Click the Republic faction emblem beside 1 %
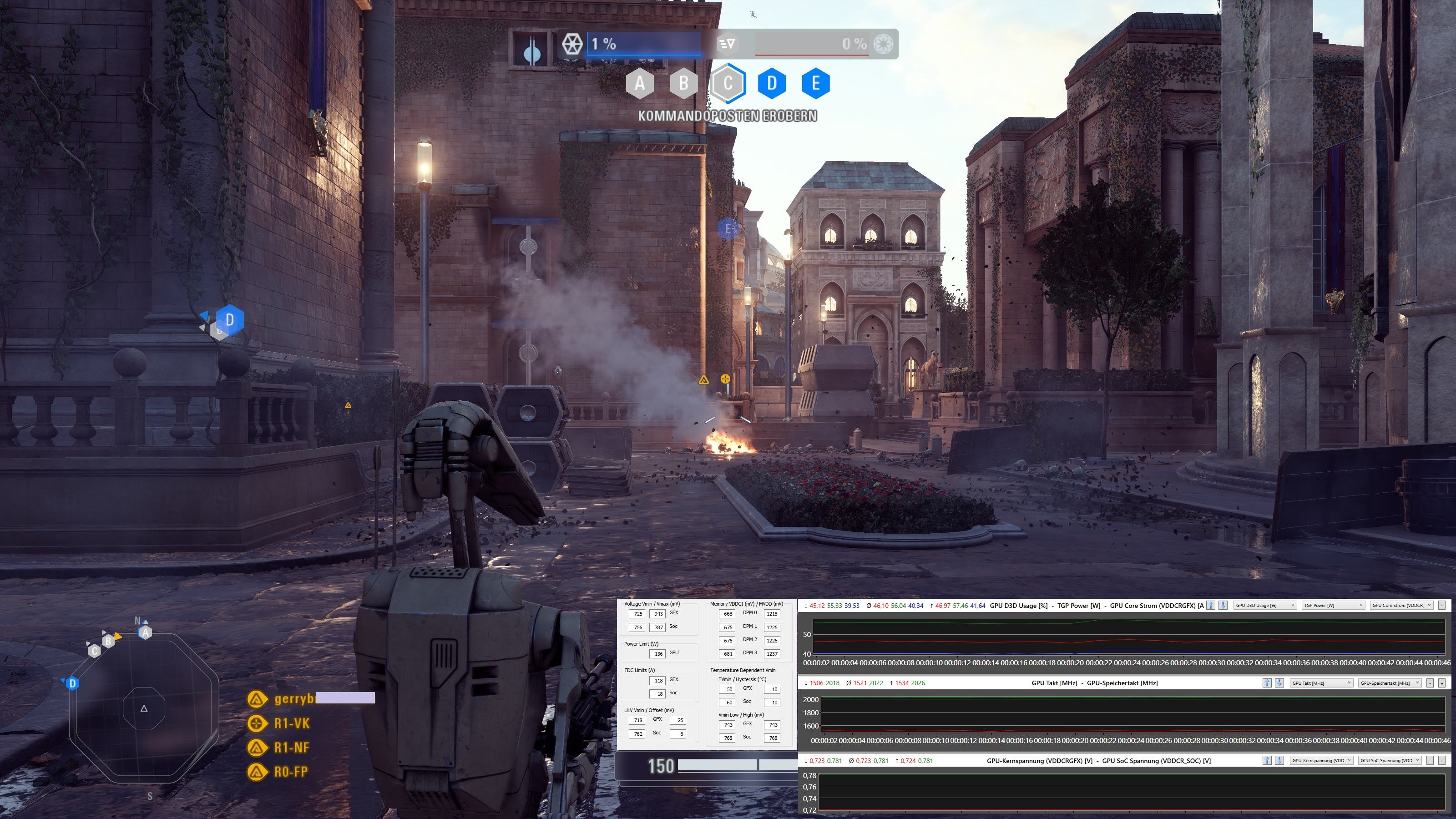The image size is (1456, 819). (x=572, y=44)
